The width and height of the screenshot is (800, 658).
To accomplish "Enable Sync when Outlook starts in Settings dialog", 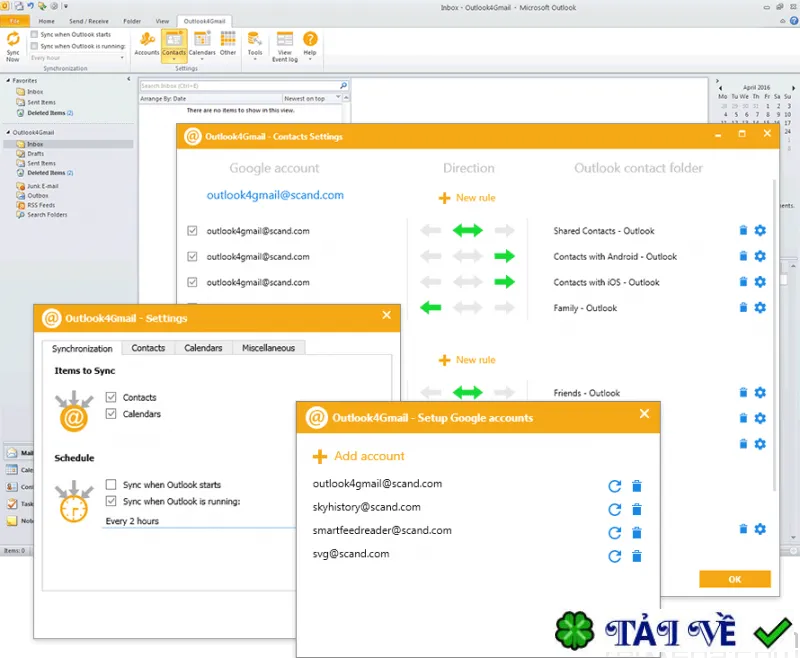I will click(x=111, y=484).
